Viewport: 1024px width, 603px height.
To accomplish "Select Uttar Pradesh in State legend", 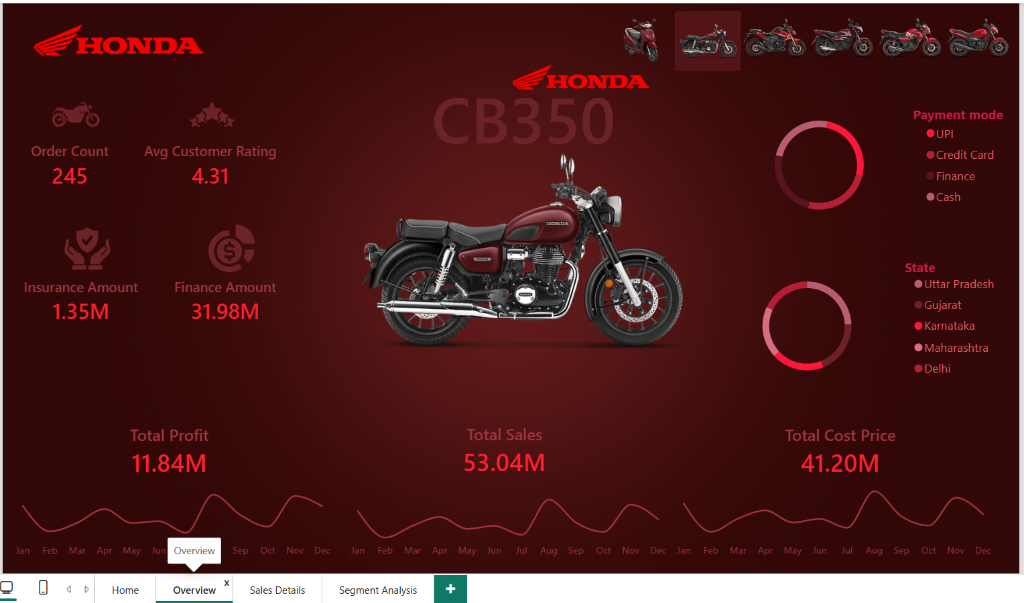I will (x=954, y=284).
